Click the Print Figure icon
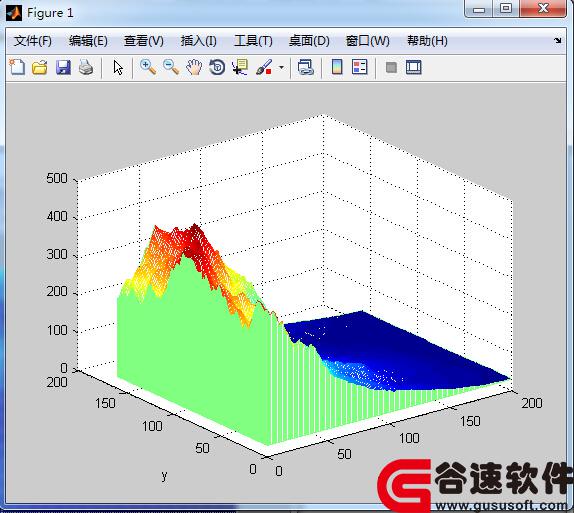Viewport: 574px width, 513px height. [86, 67]
